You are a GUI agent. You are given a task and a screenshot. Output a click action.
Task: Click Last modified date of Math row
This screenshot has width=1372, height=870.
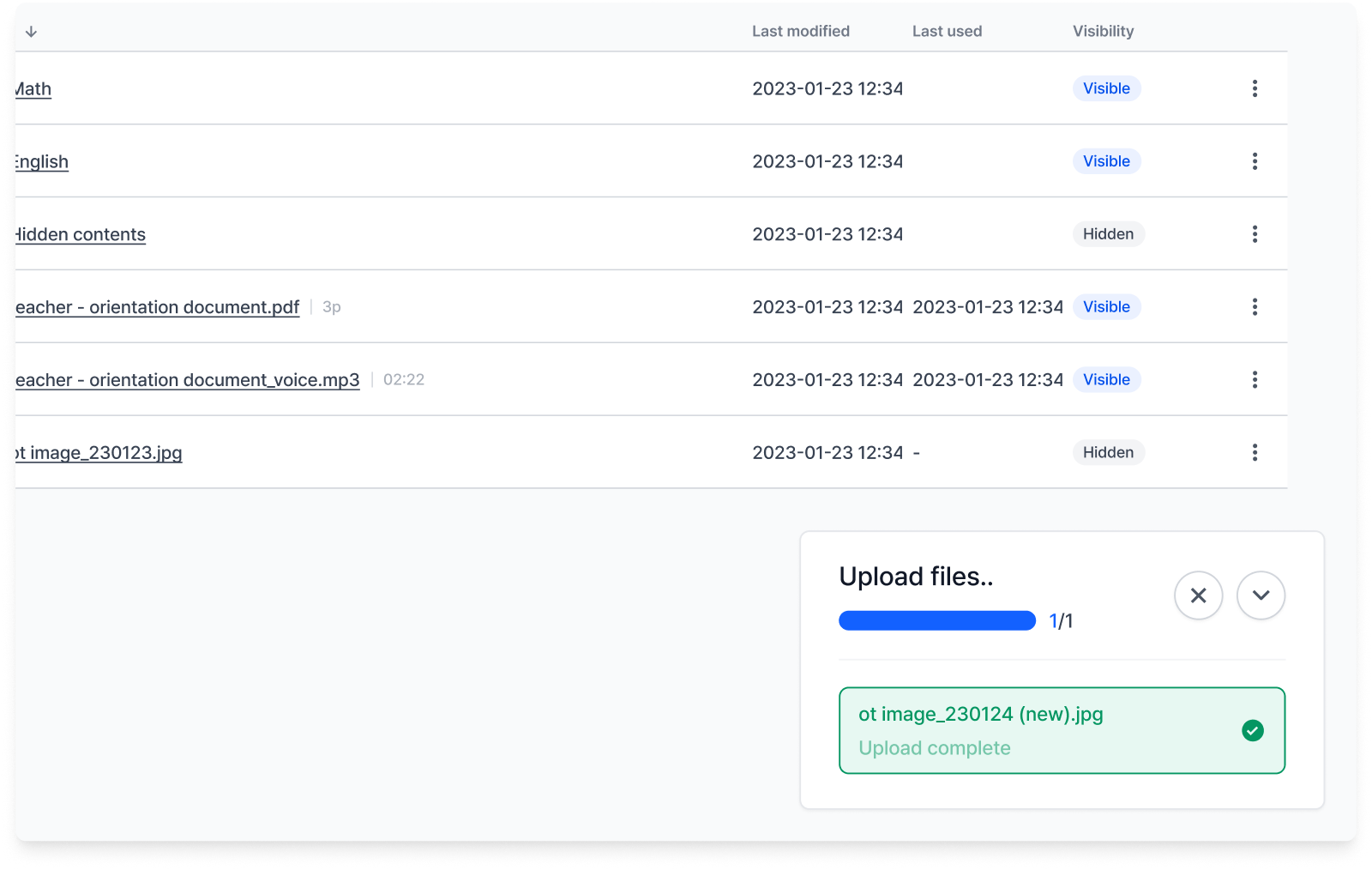(827, 88)
